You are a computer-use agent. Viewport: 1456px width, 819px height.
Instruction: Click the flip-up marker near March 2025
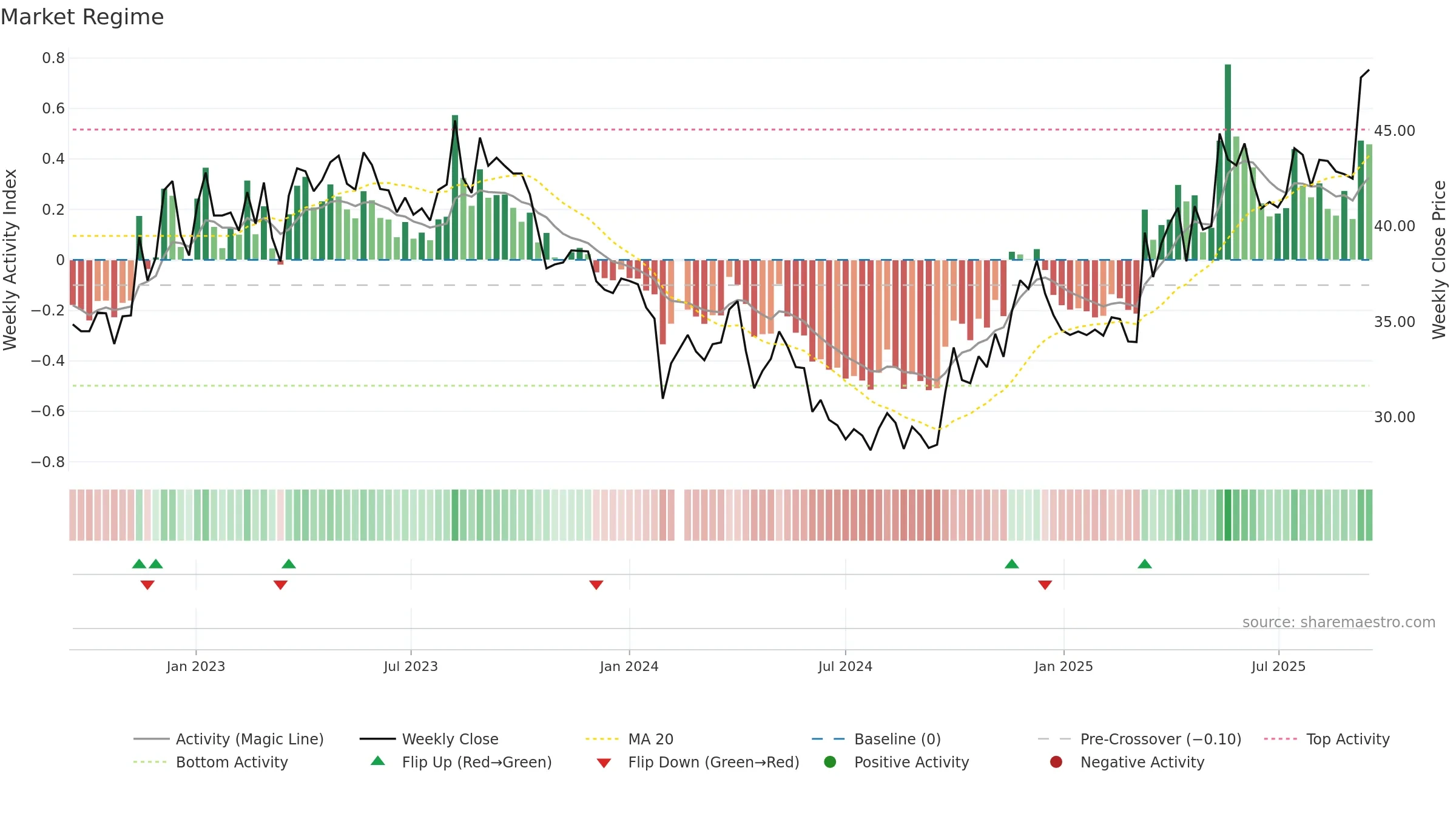point(1145,564)
